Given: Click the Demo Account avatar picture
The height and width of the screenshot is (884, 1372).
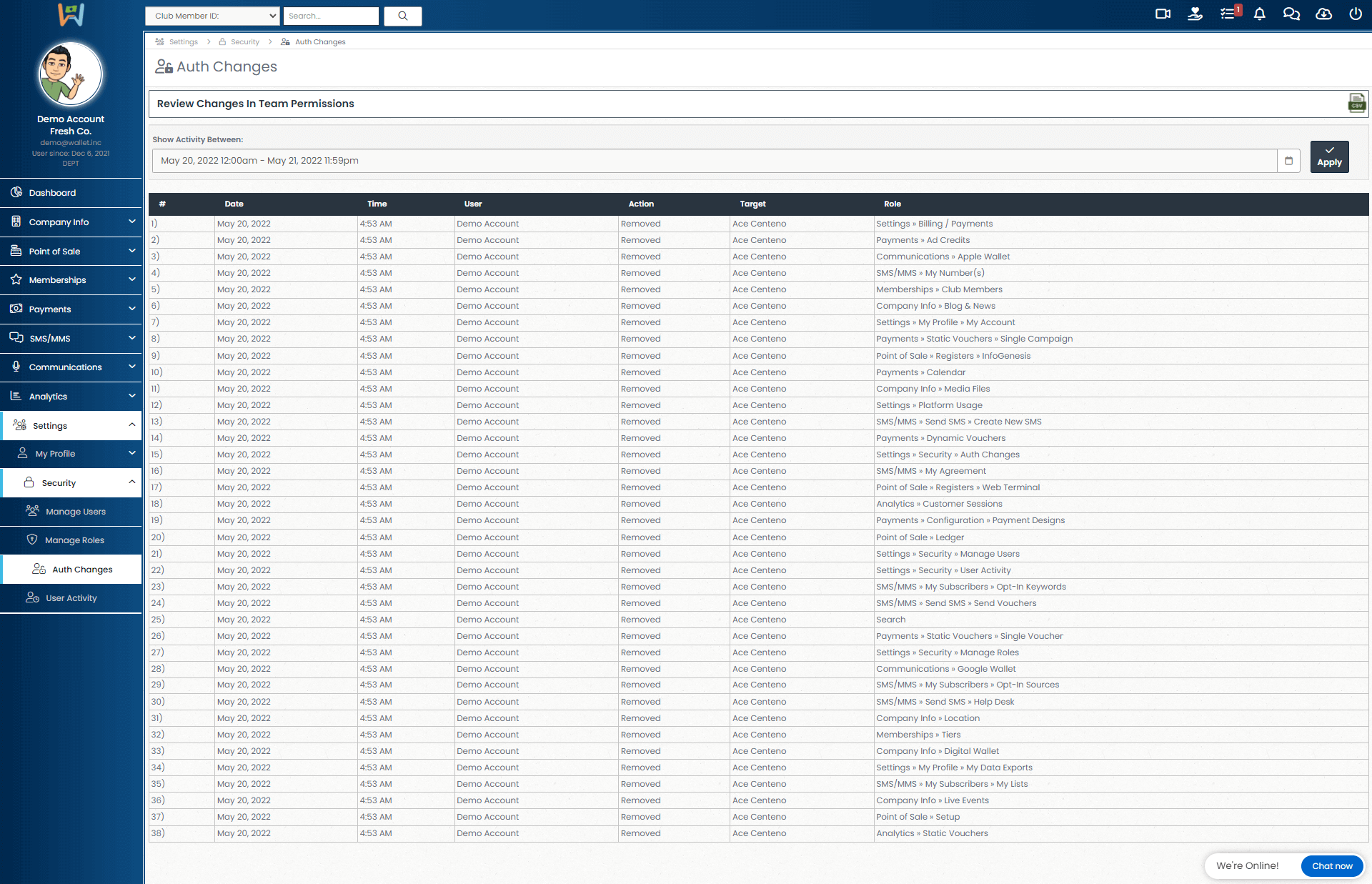Looking at the screenshot, I should click(70, 74).
